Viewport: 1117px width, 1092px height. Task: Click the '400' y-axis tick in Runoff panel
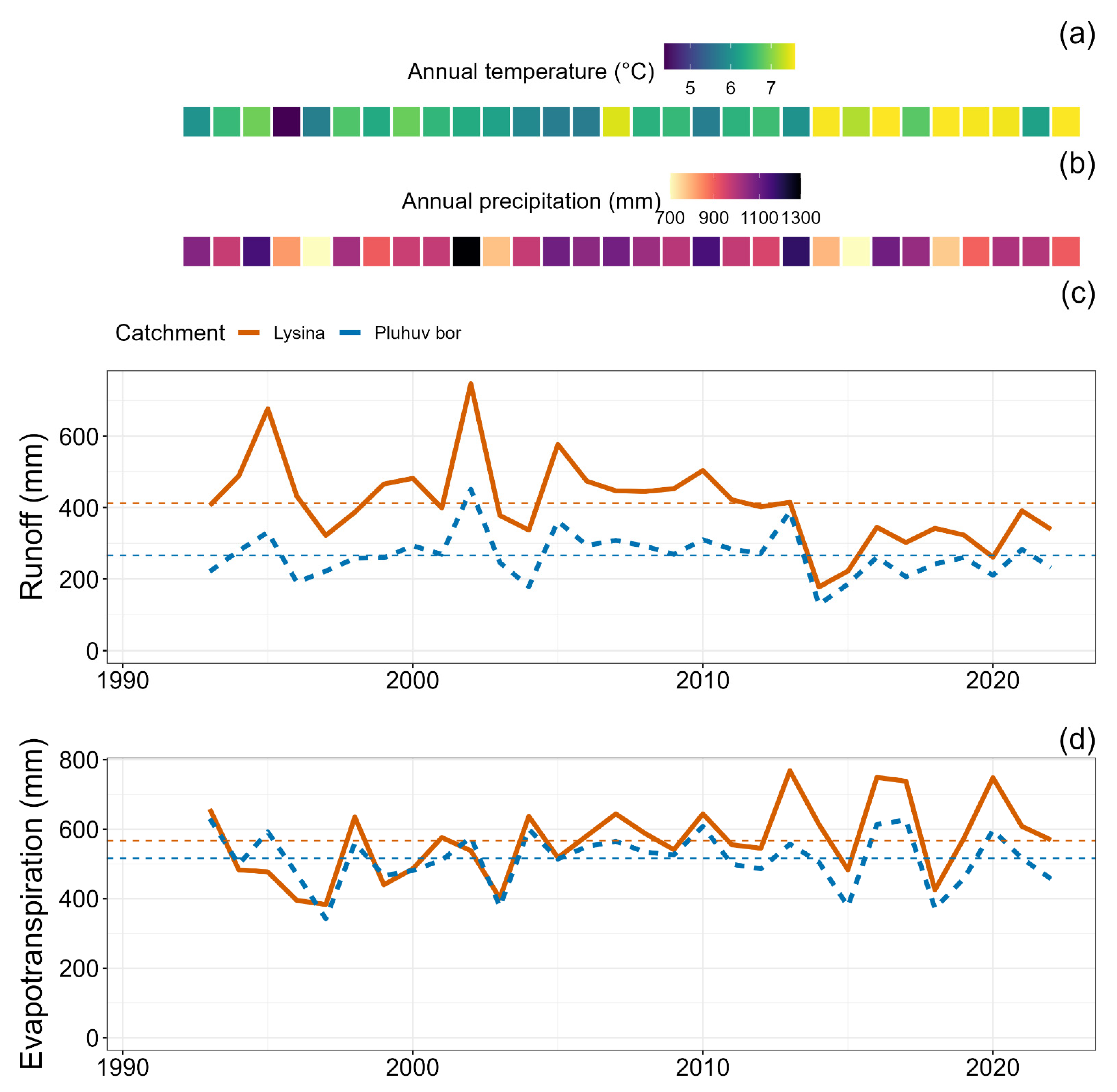point(79,508)
